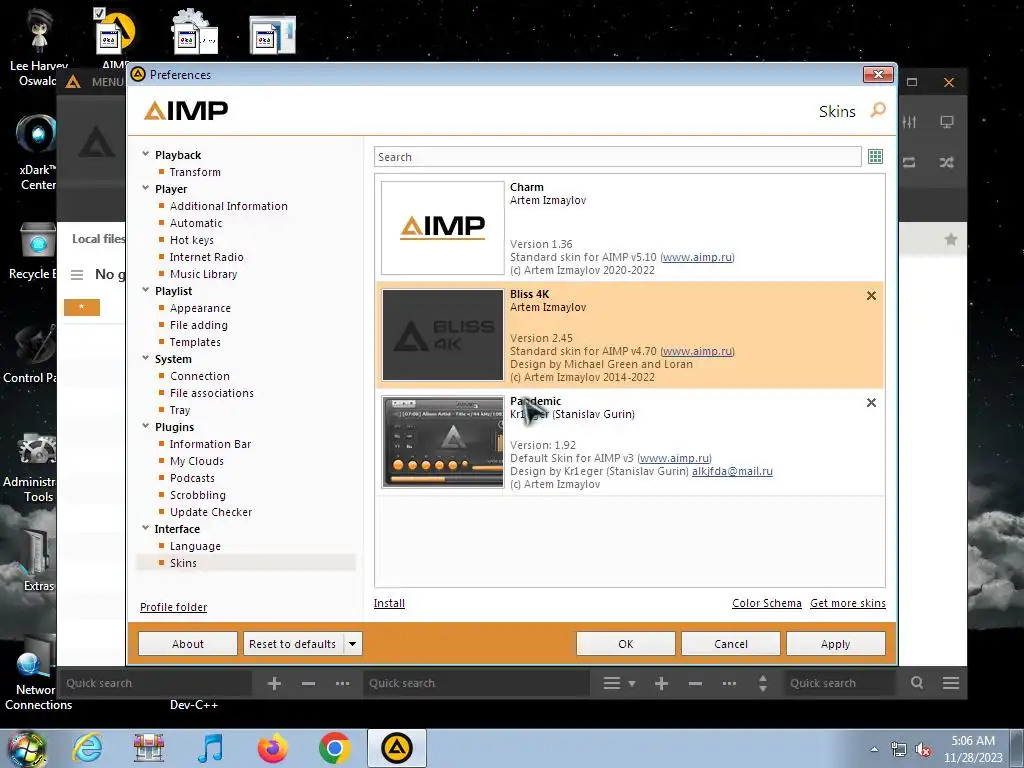Open the Profile folder link
The height and width of the screenshot is (768, 1024).
(173, 607)
